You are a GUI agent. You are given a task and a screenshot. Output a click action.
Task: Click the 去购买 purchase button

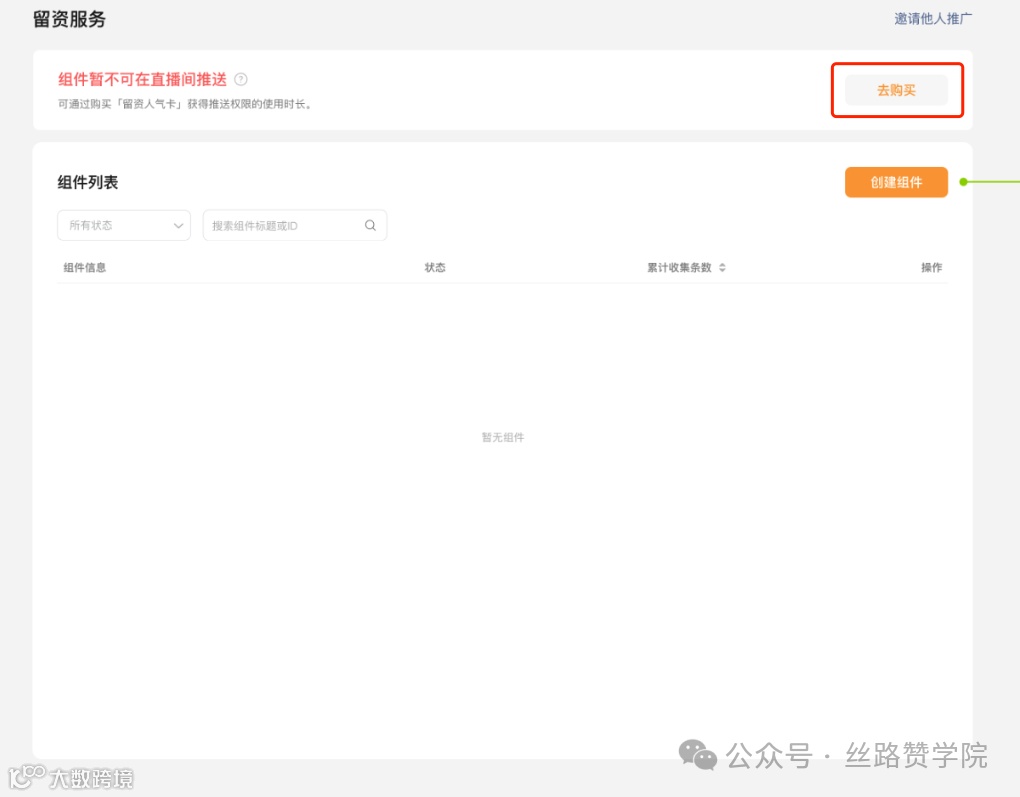896,90
